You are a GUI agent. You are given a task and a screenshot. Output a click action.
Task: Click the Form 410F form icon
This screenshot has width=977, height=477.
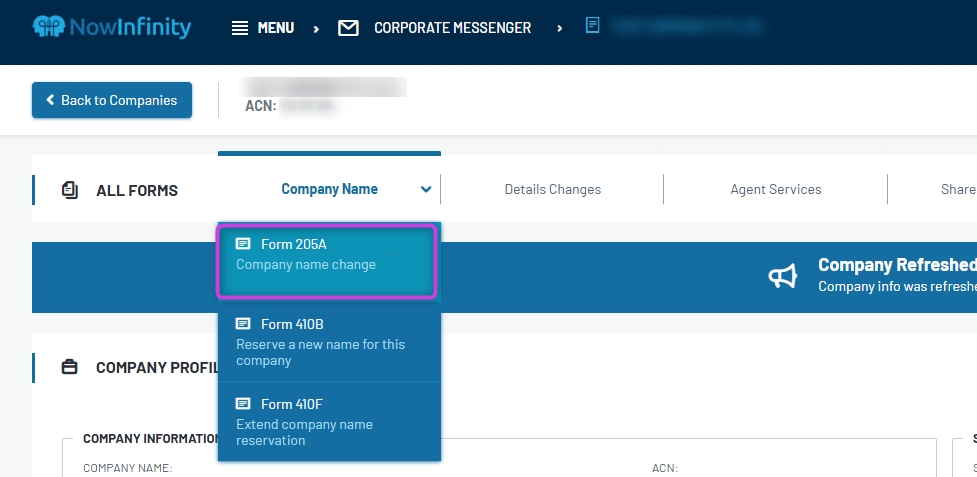(x=243, y=404)
